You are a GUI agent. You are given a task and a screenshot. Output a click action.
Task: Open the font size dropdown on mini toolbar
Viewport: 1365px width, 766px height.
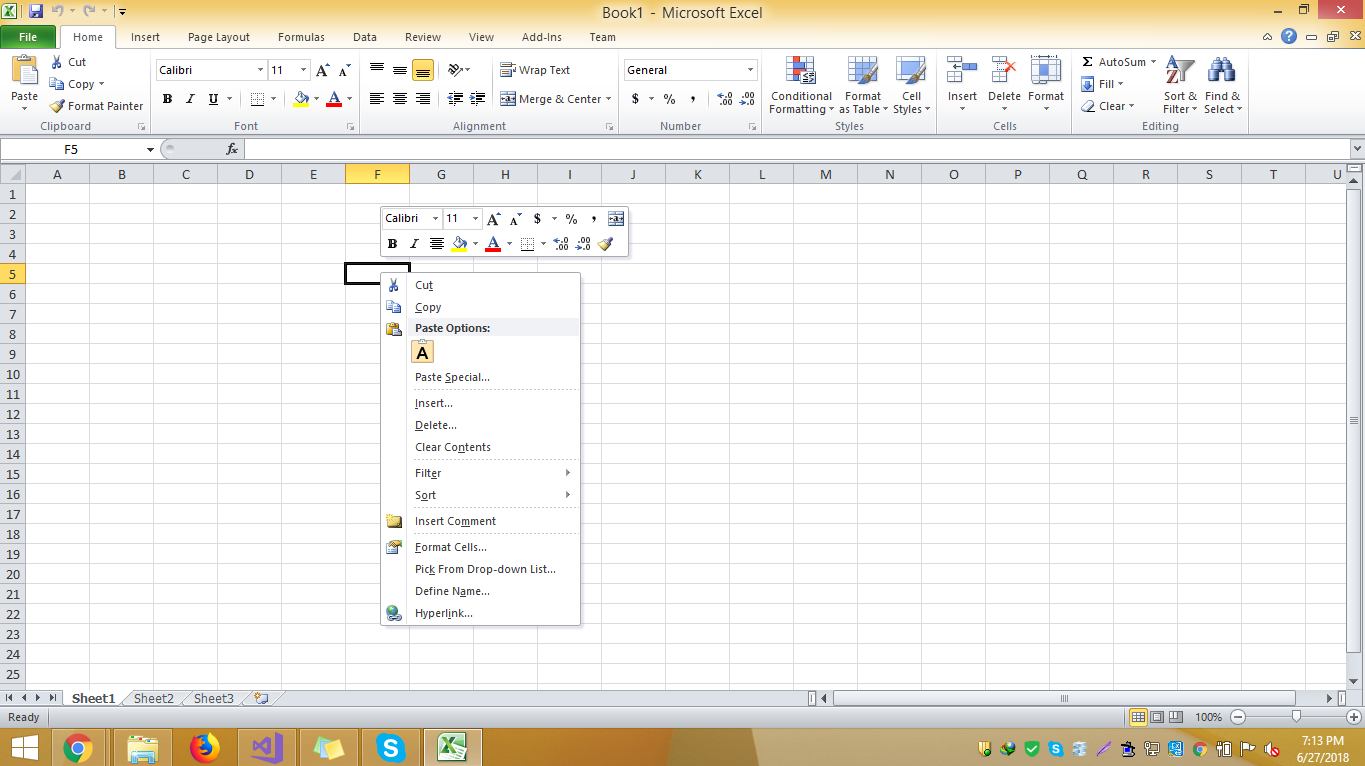point(474,218)
